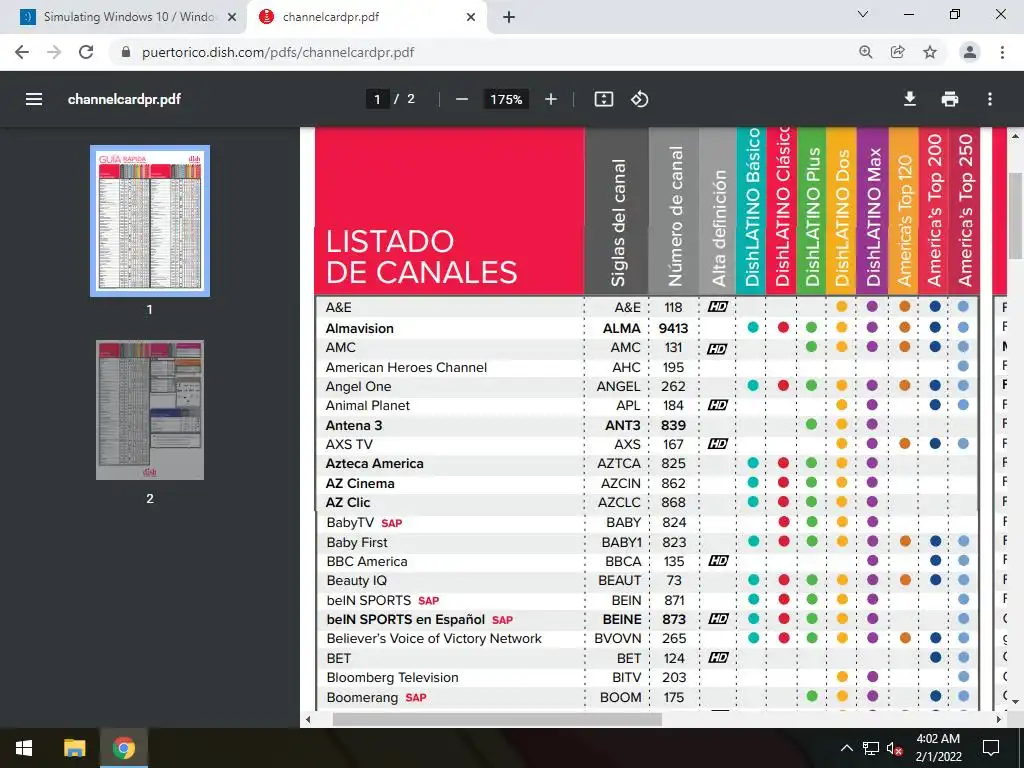Click the 'America's Top 250' column header

pyautogui.click(x=965, y=210)
